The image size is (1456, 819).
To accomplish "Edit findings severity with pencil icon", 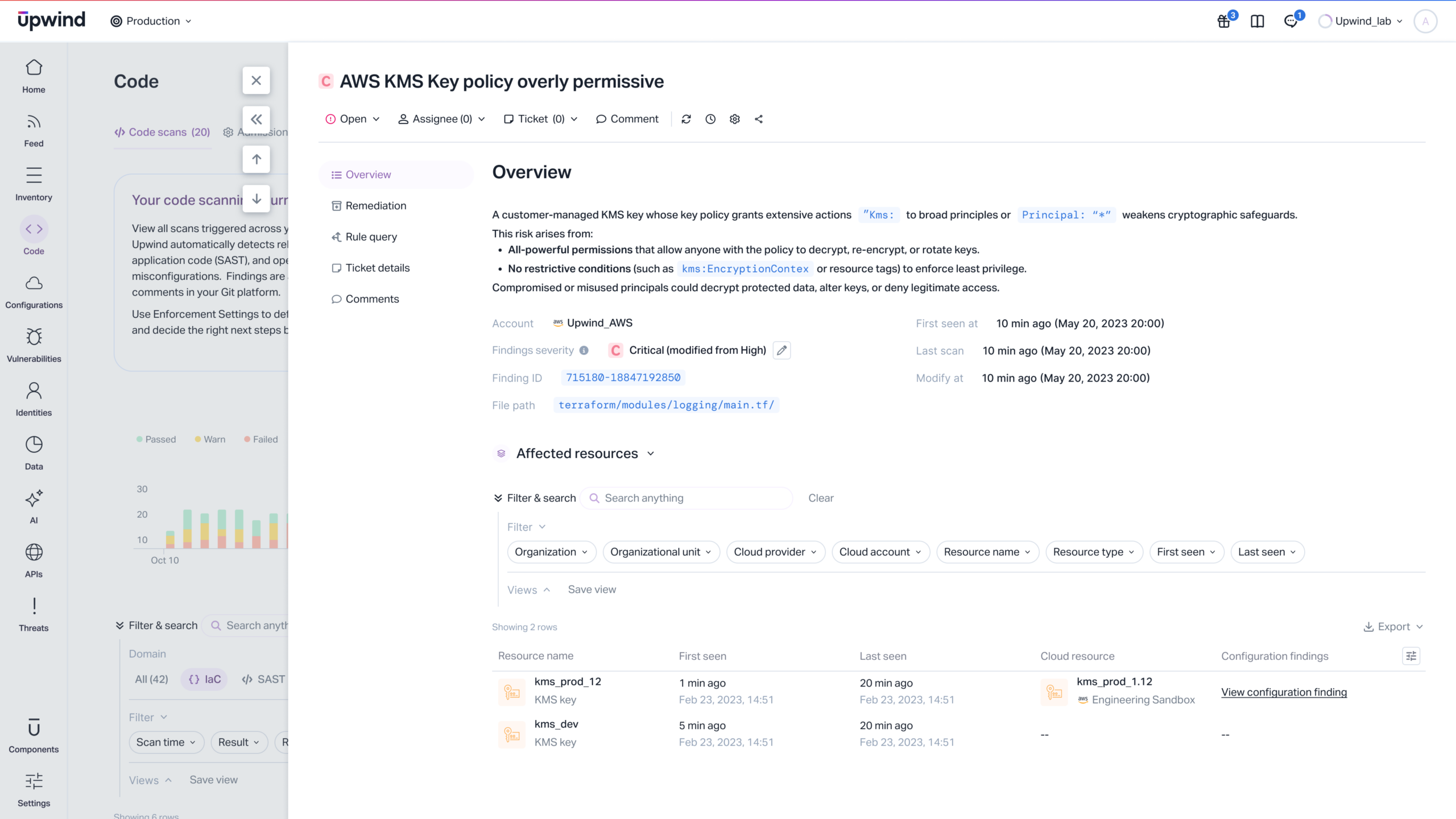I will (x=782, y=350).
